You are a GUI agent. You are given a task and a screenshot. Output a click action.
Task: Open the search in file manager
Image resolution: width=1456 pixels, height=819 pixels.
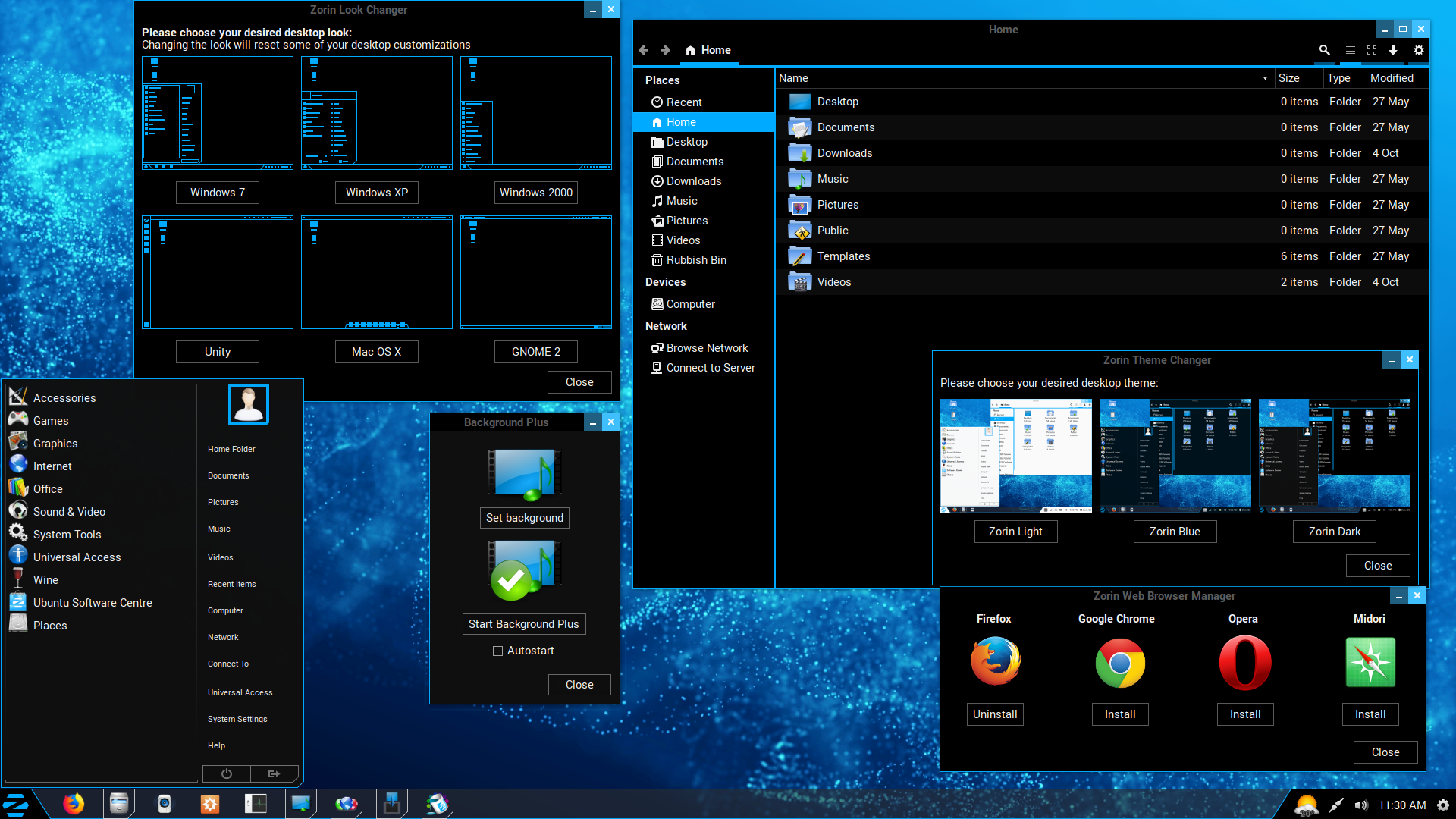pyautogui.click(x=1324, y=50)
